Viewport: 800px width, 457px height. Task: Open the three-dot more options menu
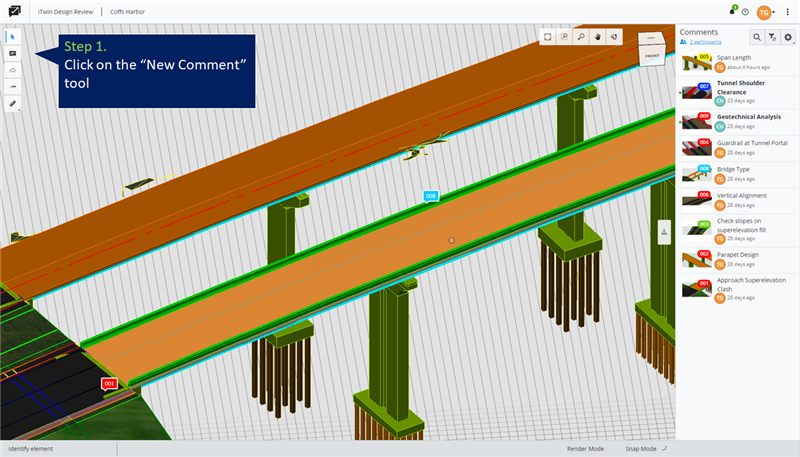coord(788,12)
